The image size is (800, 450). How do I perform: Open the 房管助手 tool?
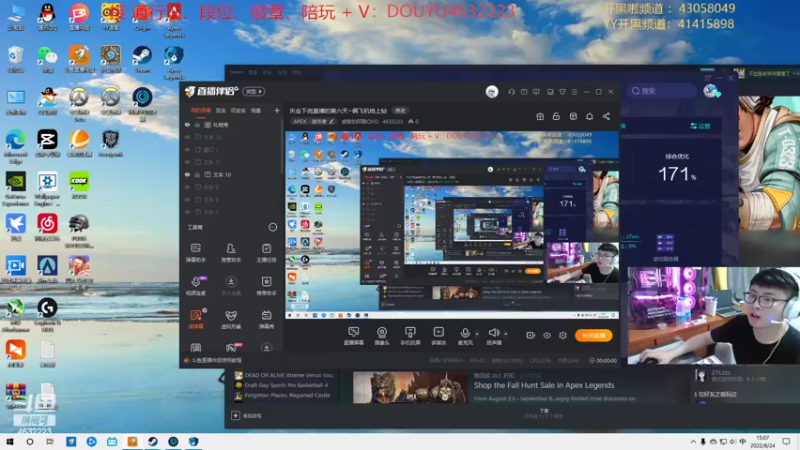tap(231, 253)
